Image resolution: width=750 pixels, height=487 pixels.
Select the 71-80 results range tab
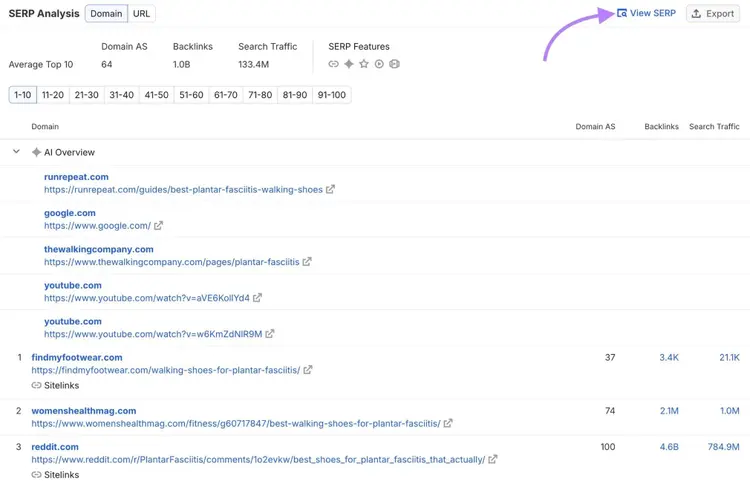260,95
